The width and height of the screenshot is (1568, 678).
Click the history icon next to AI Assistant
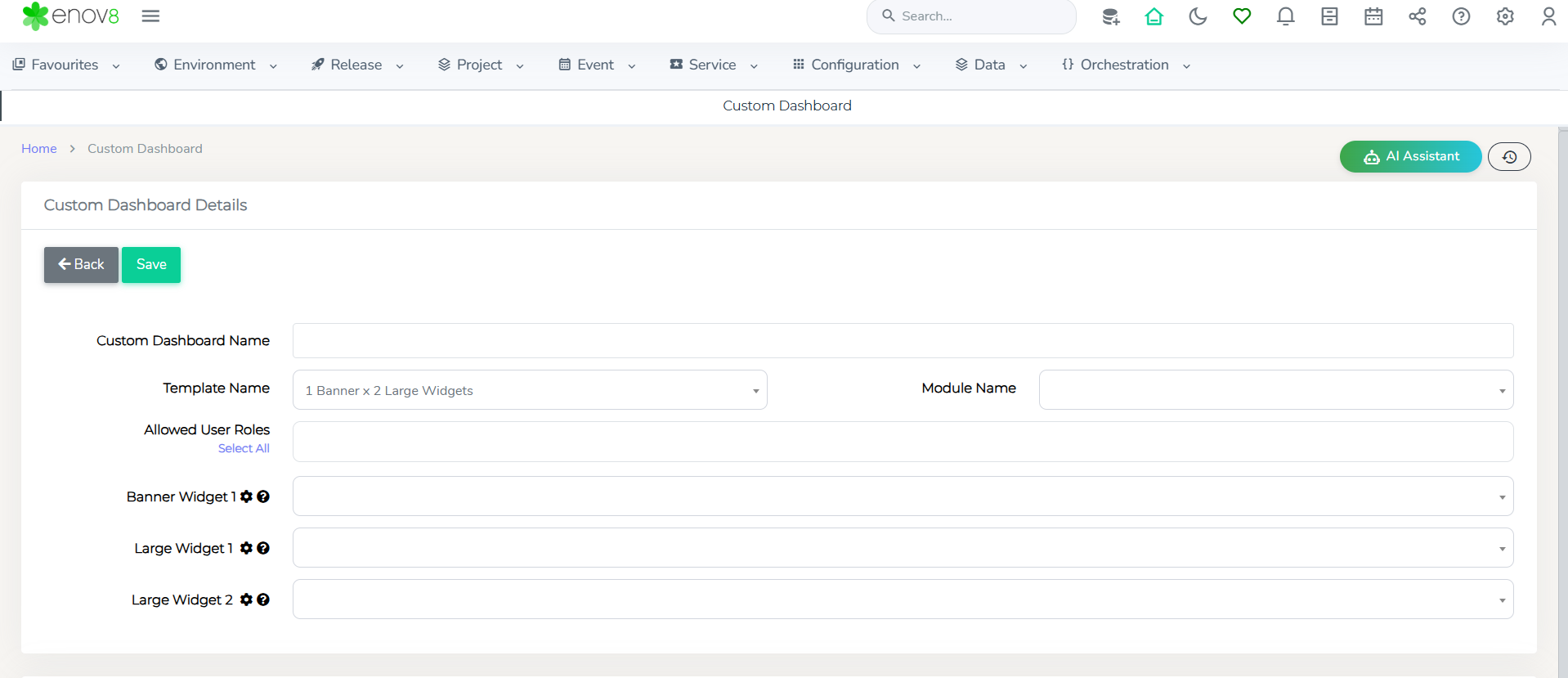[1509, 157]
